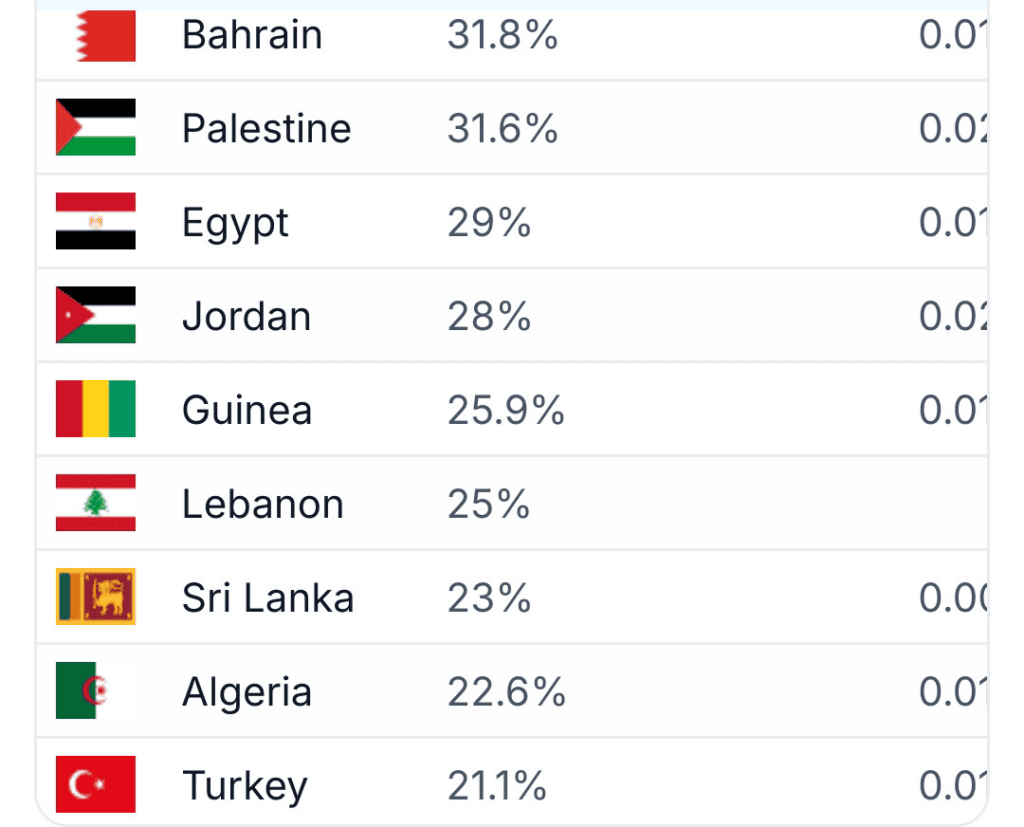Click Algeria's 22.6% value
The image size is (1024, 827).
(506, 692)
